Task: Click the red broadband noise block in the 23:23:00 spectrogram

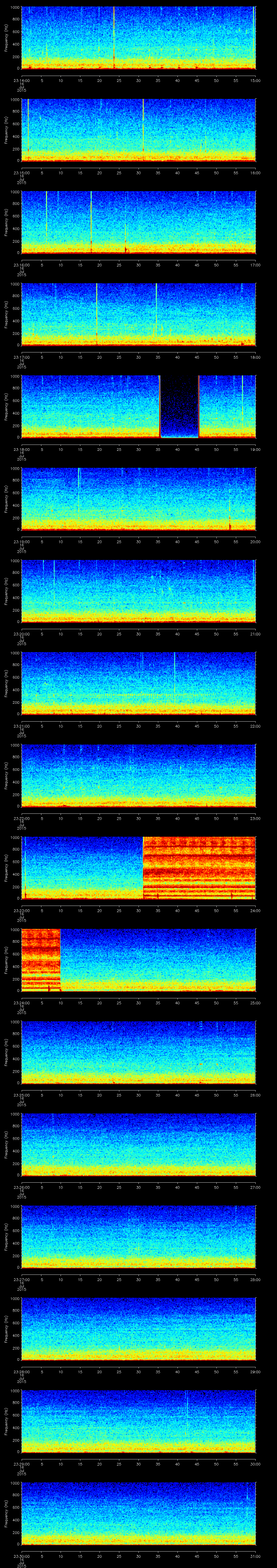Action: pyautogui.click(x=199, y=868)
